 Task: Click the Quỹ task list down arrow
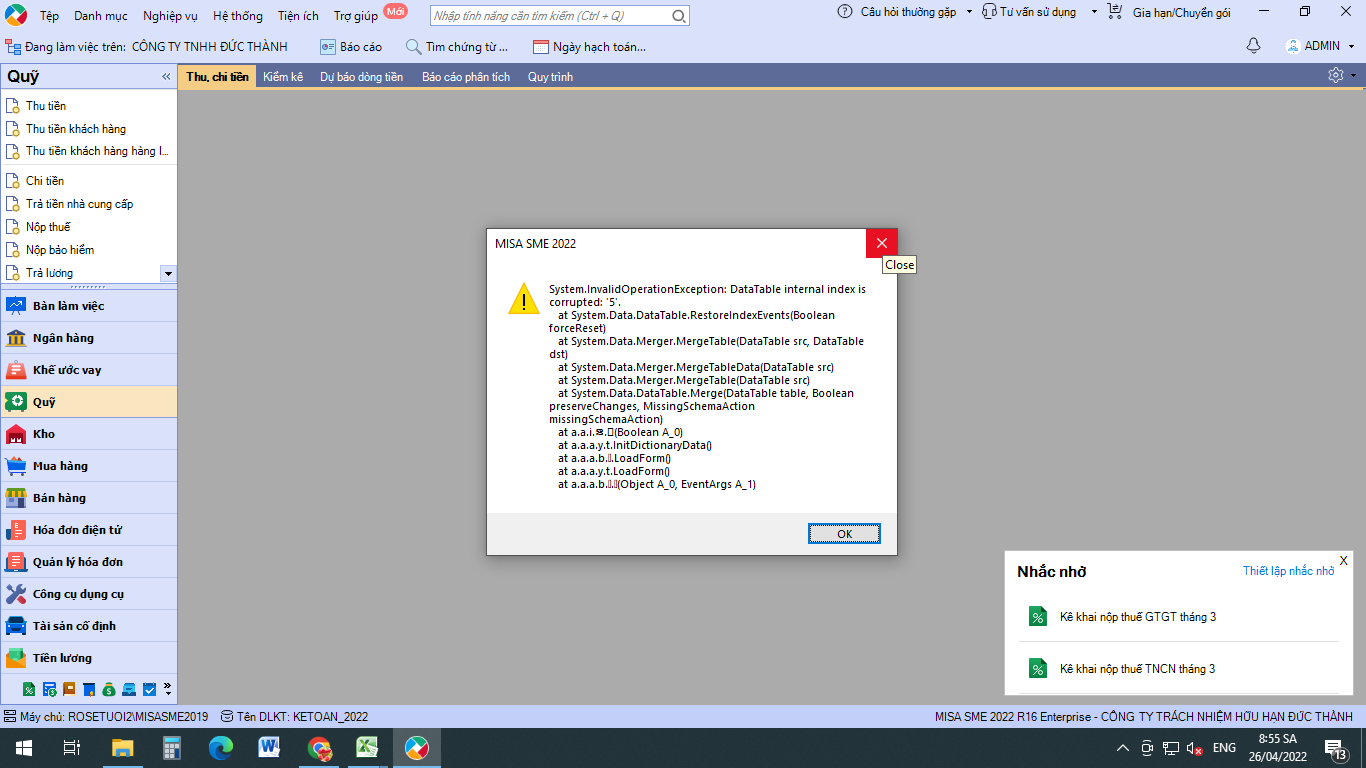[168, 273]
